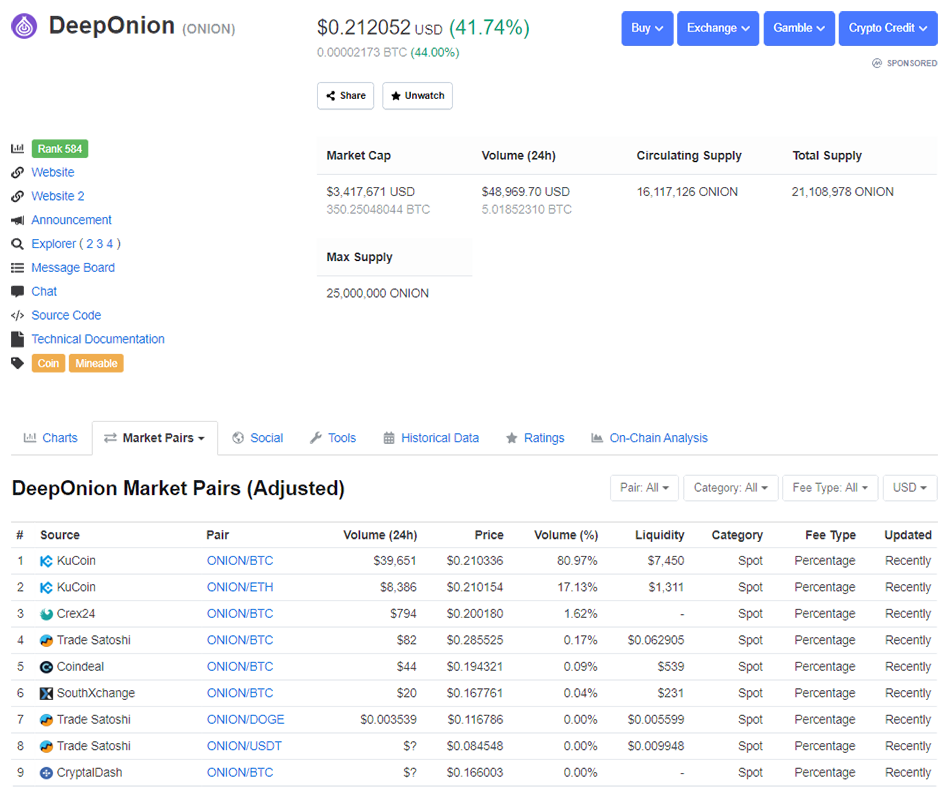This screenshot has width=950, height=789.
Task: Click the globe icon on Social tab
Action: point(238,438)
